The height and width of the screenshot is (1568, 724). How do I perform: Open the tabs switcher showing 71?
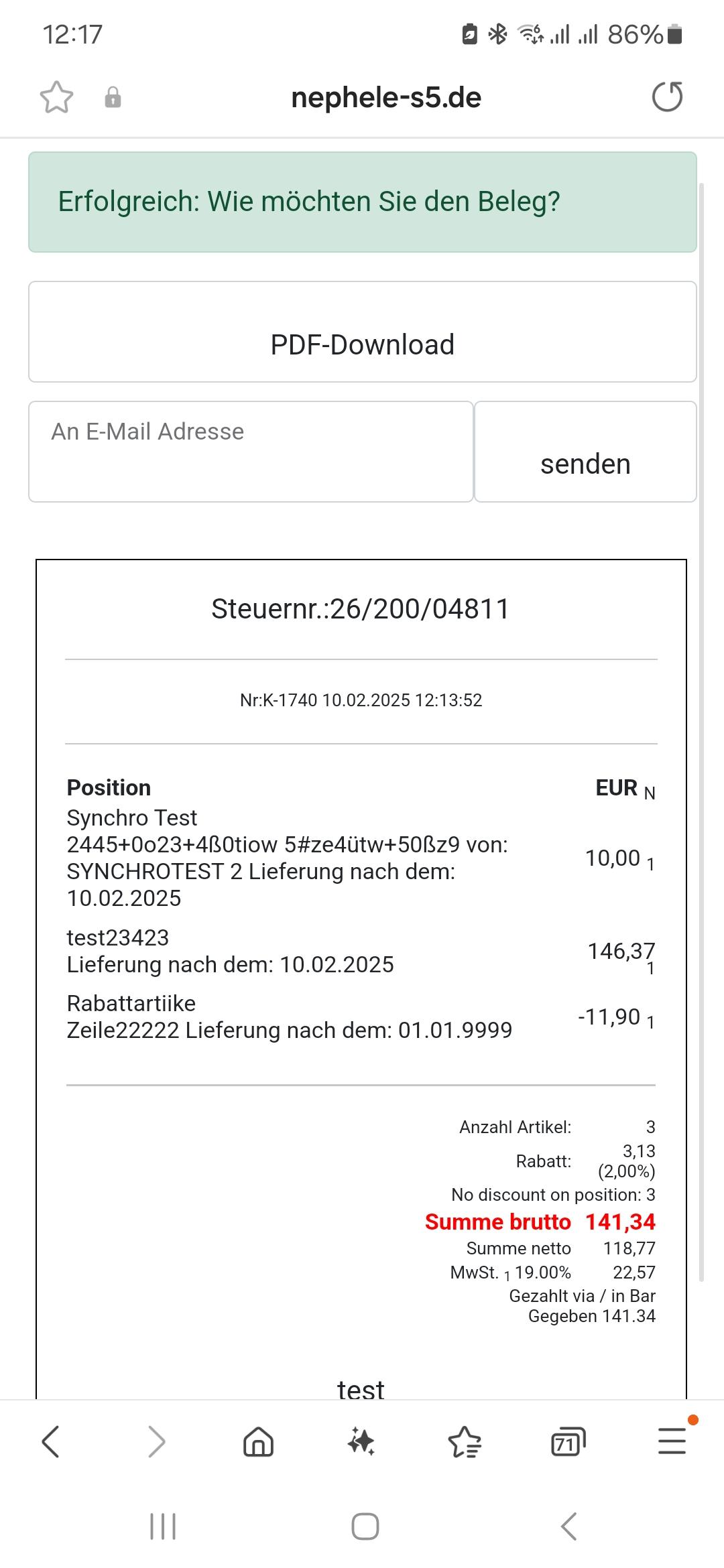point(568,1442)
